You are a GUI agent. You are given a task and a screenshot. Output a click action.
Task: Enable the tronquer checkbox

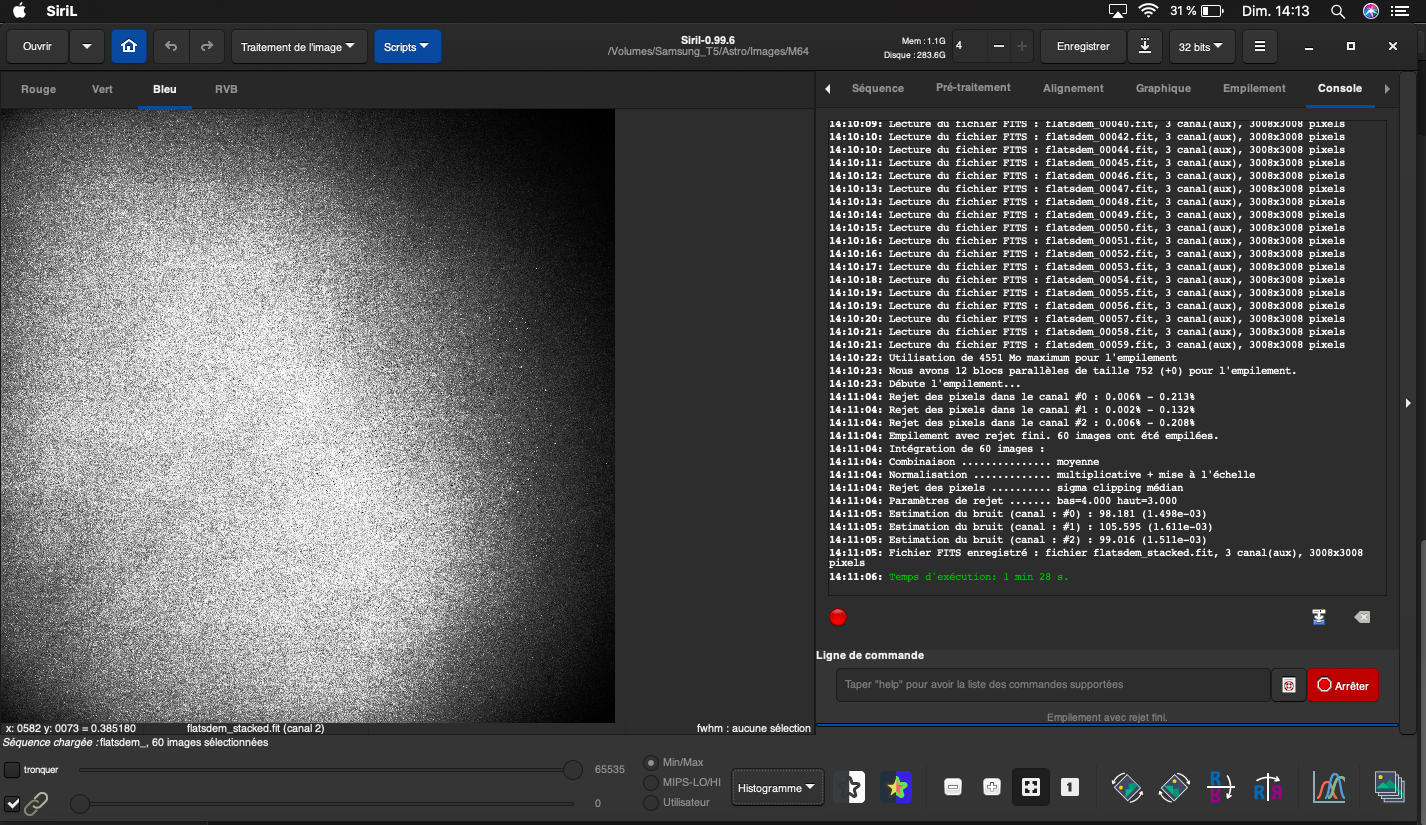pyautogui.click(x=12, y=770)
